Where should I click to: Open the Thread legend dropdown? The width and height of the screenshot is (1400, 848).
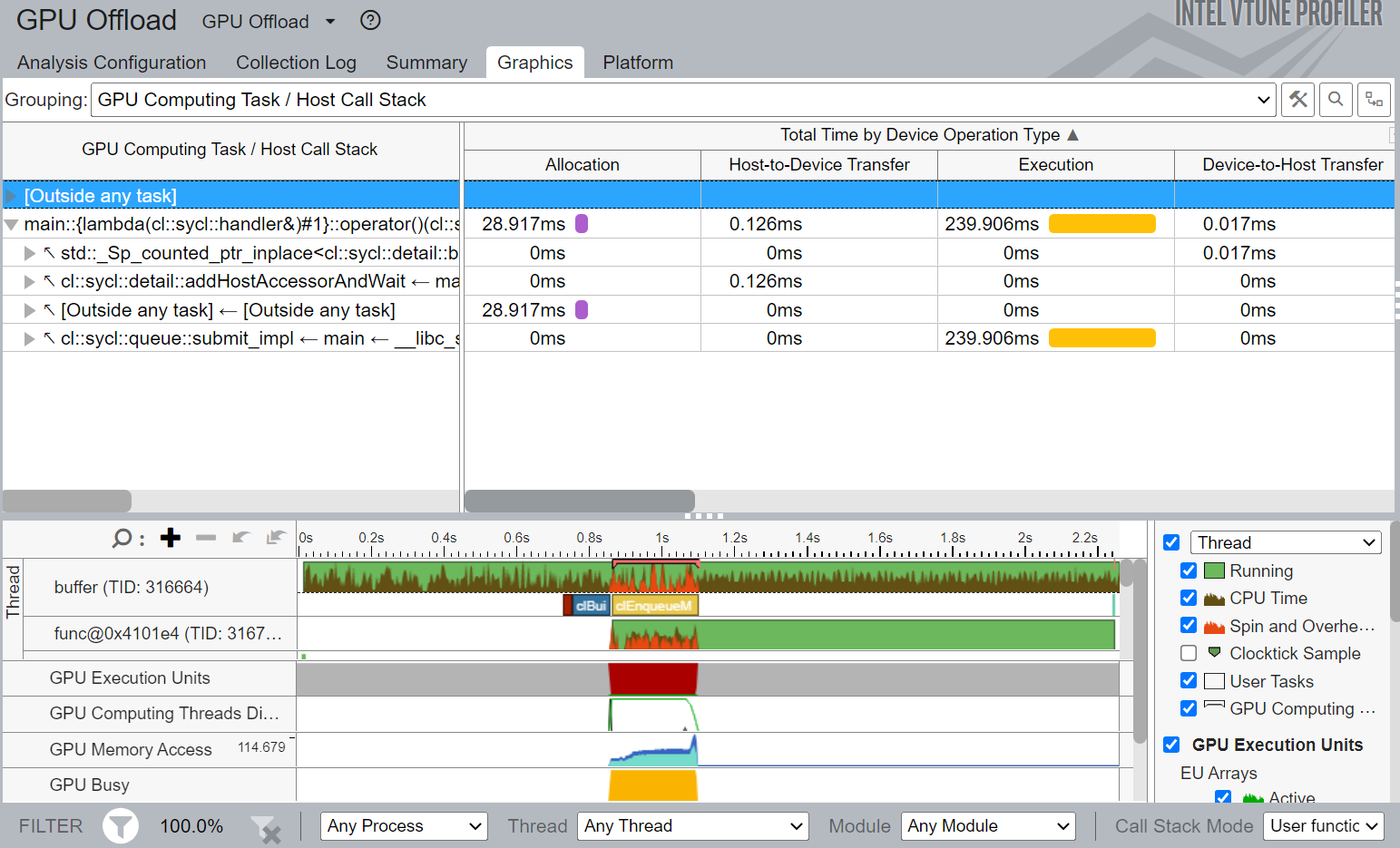1286,542
